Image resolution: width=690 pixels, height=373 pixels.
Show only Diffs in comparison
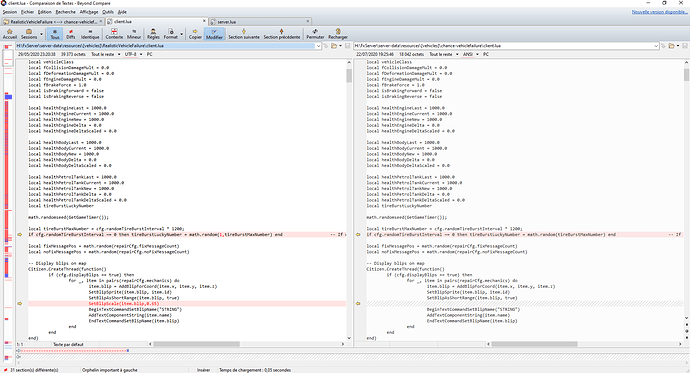click(70, 34)
